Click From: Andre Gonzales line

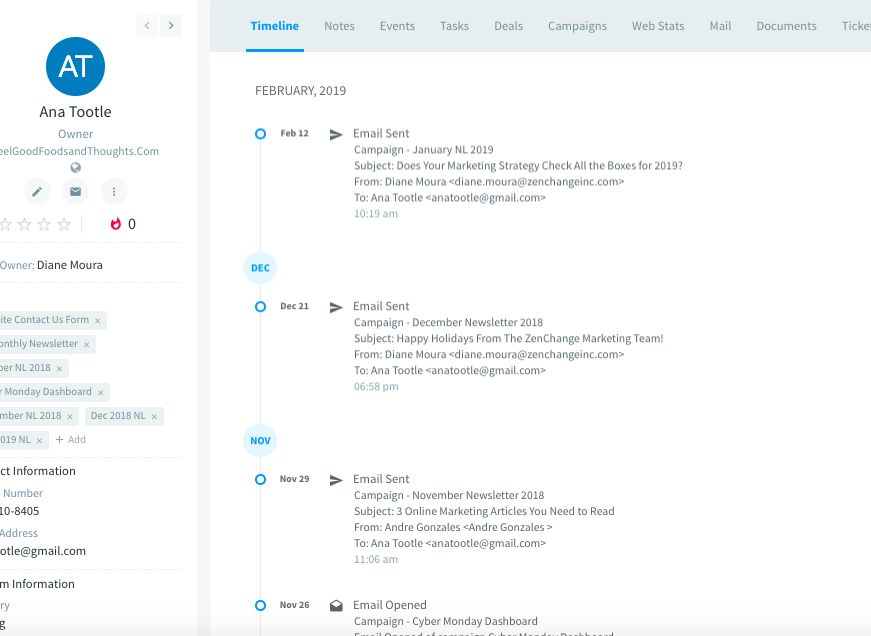point(453,527)
